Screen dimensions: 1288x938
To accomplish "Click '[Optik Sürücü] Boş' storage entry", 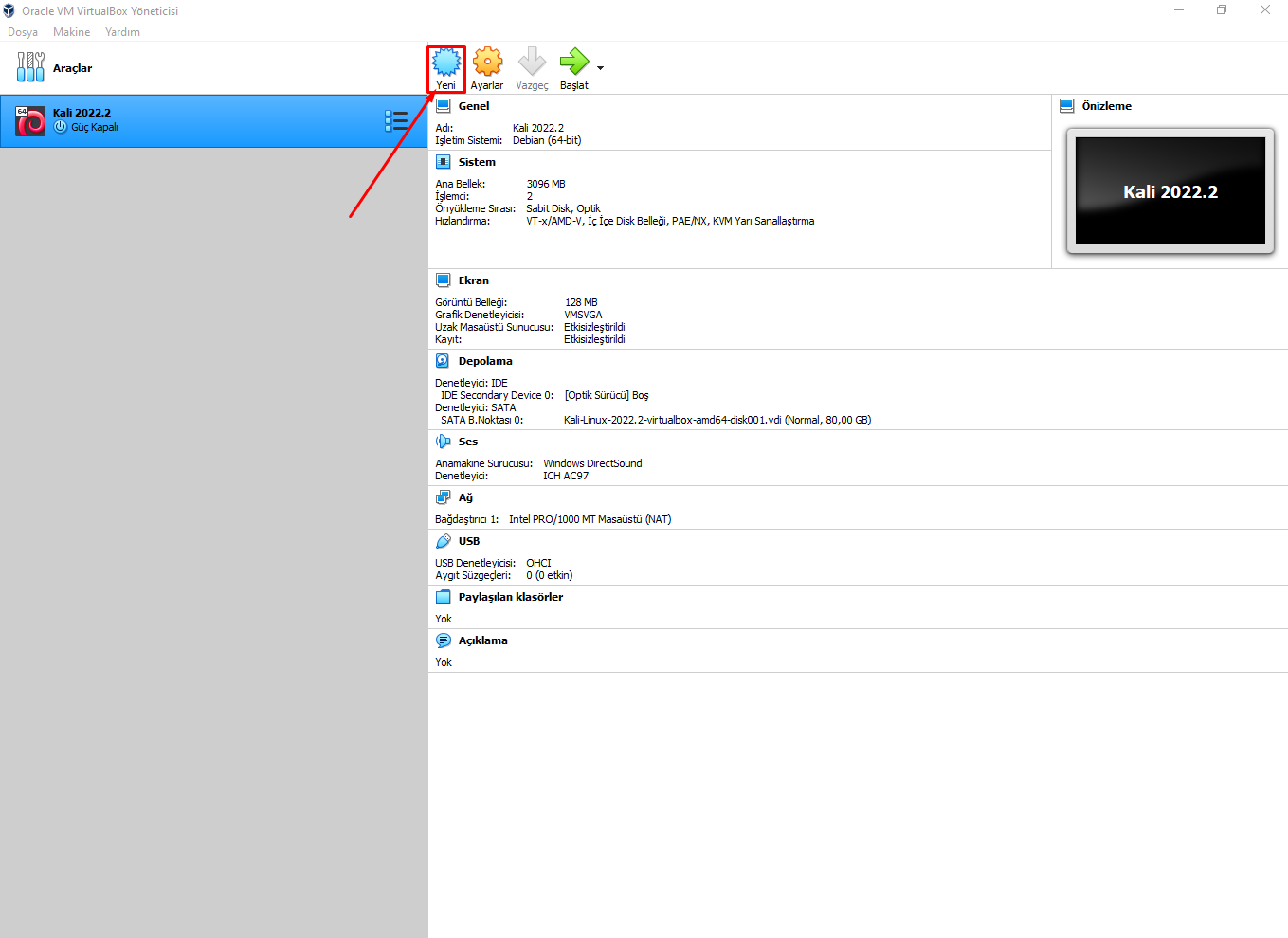I will click(607, 395).
